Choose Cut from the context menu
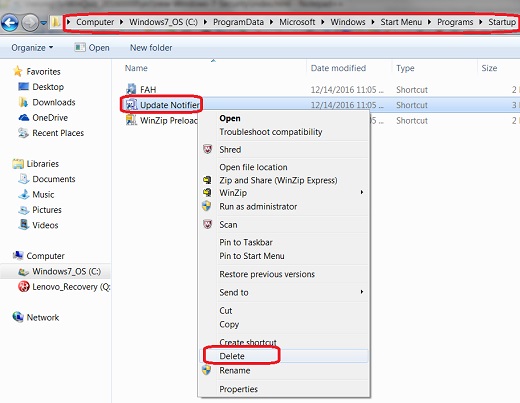The width and height of the screenshot is (520, 403). click(226, 311)
